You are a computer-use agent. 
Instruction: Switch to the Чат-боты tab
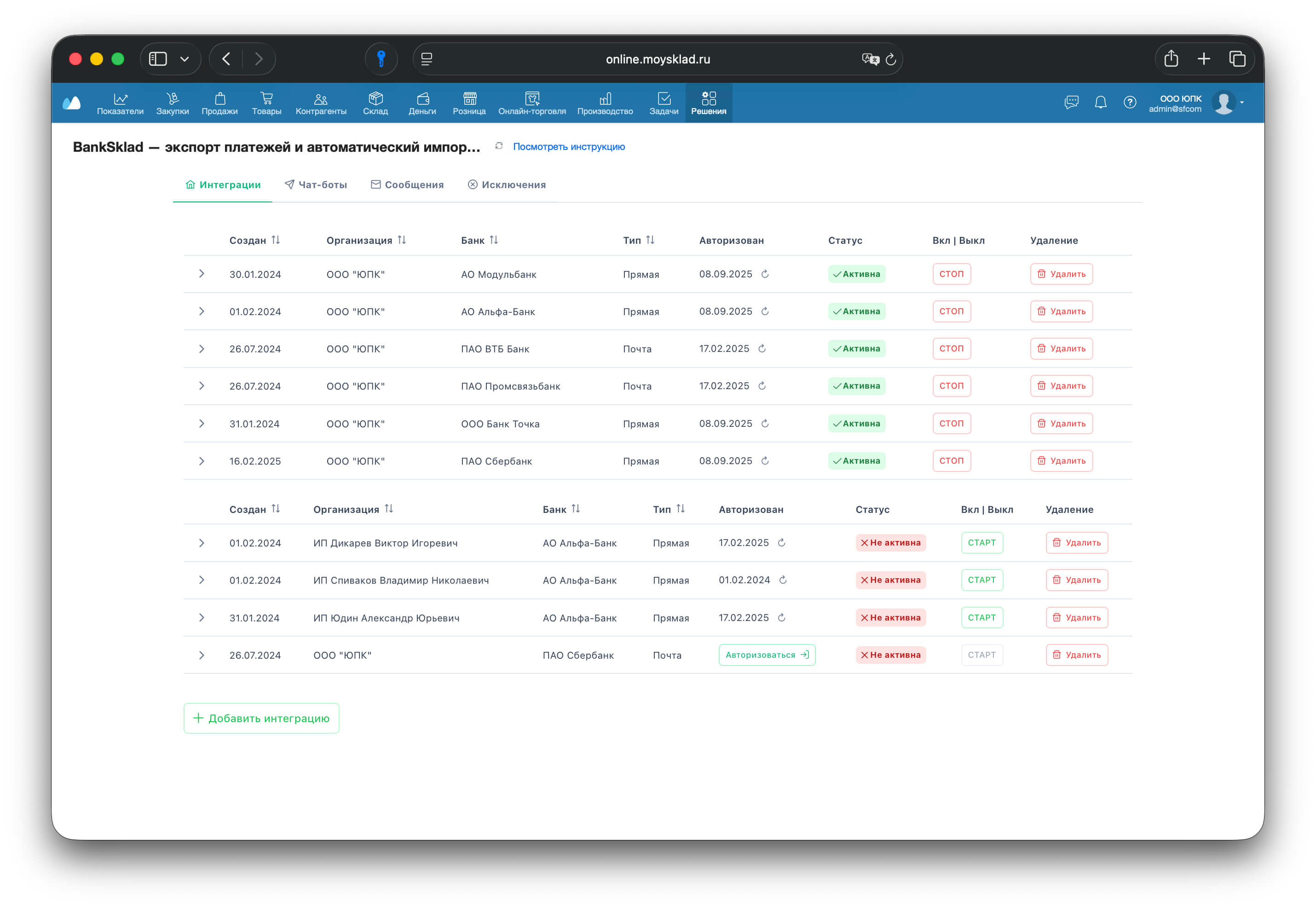316,185
